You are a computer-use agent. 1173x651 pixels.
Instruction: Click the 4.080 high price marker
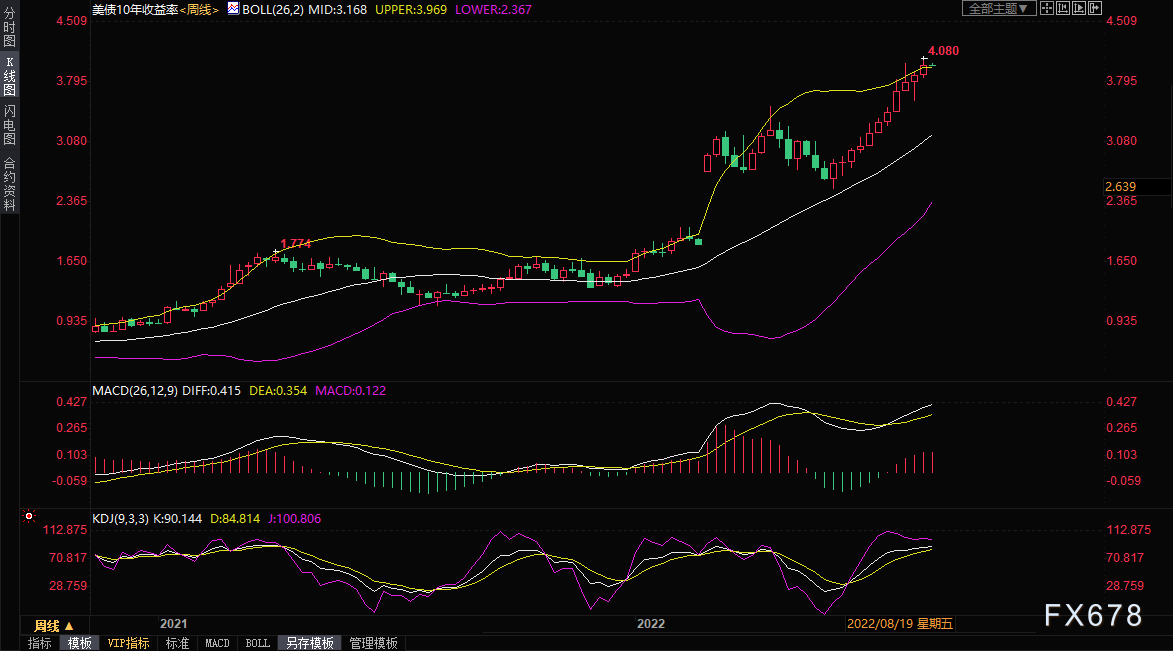click(943, 51)
